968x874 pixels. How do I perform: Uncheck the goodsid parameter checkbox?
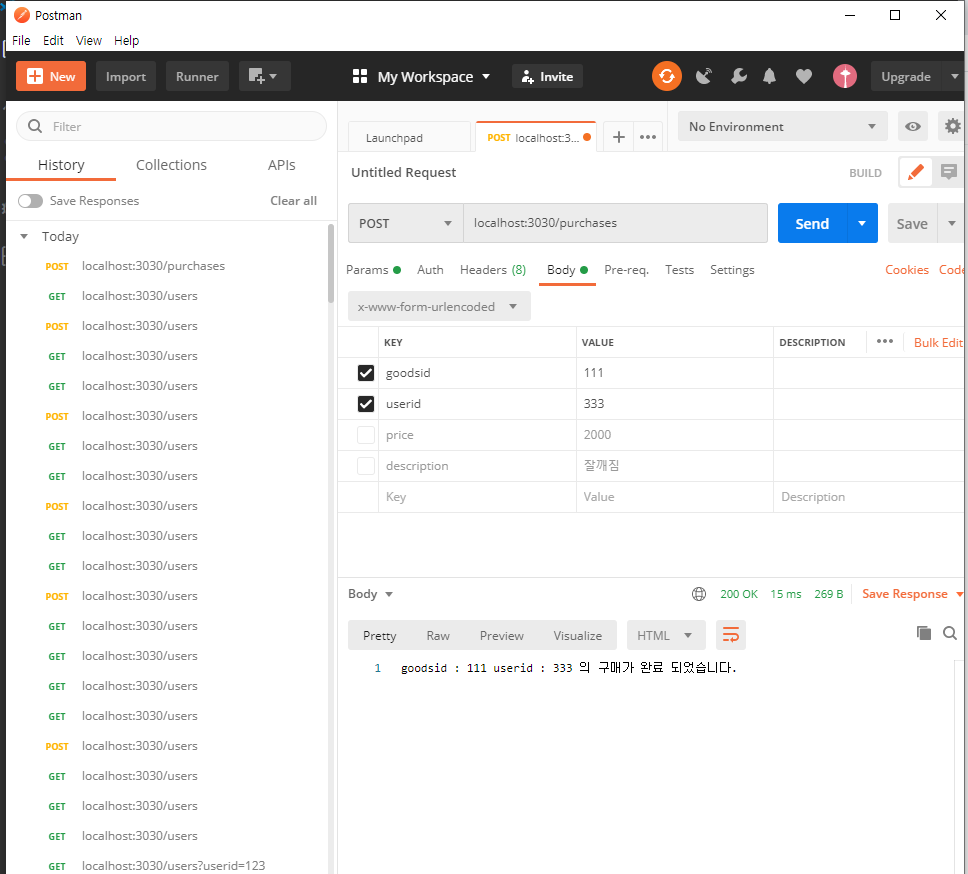click(x=365, y=373)
